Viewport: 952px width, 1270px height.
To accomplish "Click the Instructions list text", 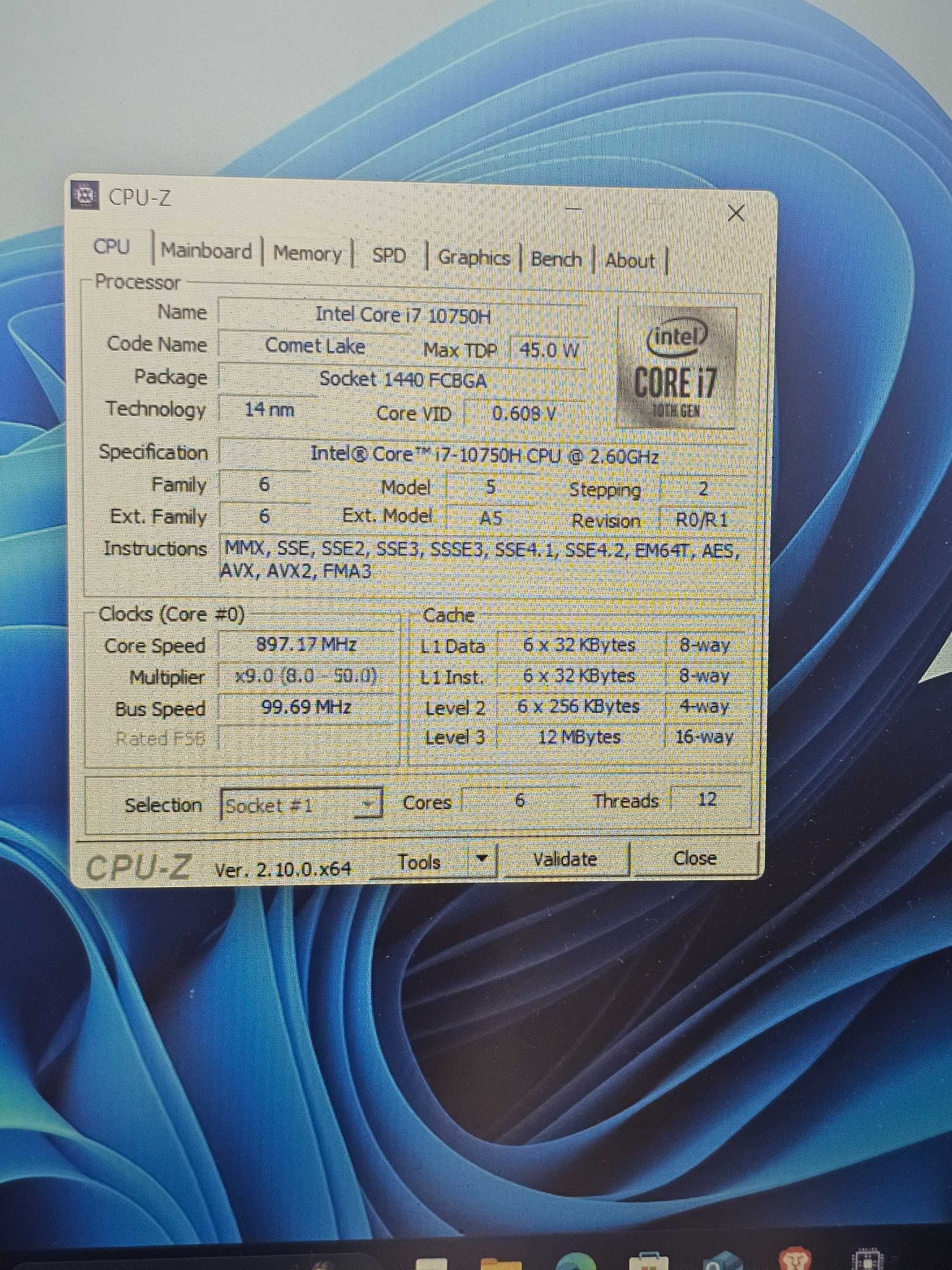I will (481, 561).
